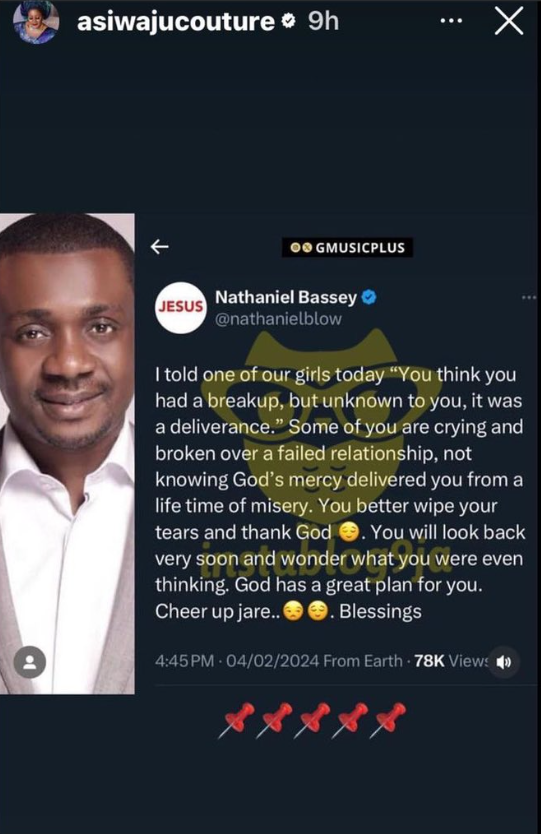The width and height of the screenshot is (541, 834).
Task: Click the 4:45 PM tweet timestamp
Action: pos(185,661)
